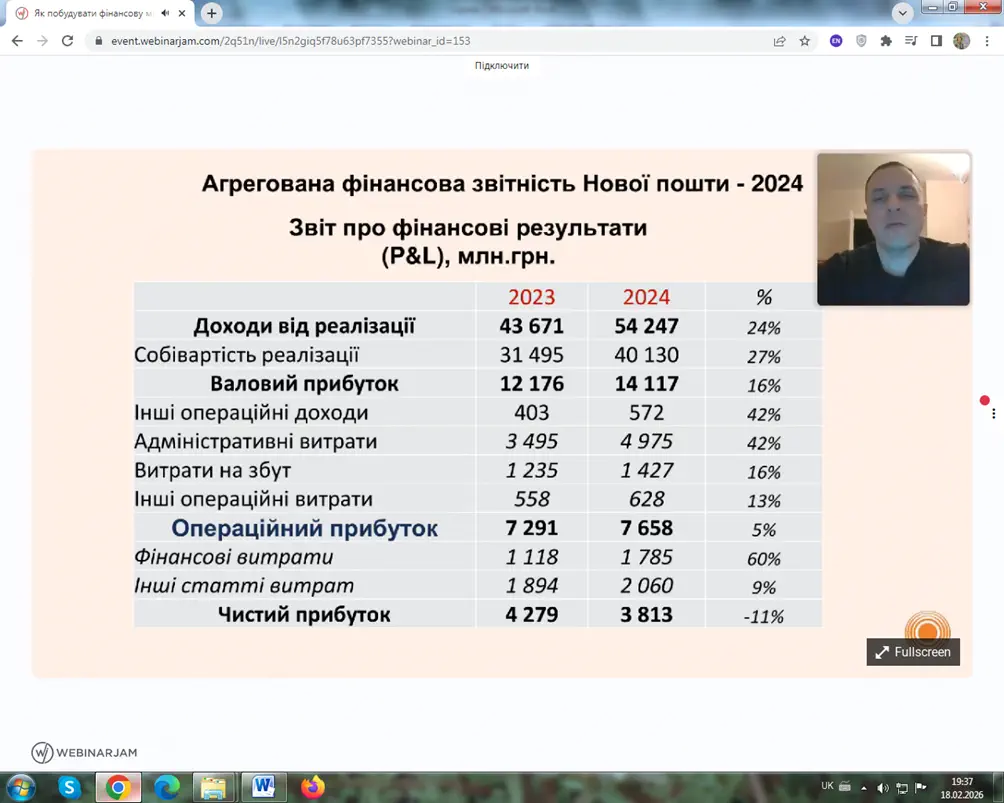Toggle the browser side panel
This screenshot has height=803, width=1004.
coord(936,41)
